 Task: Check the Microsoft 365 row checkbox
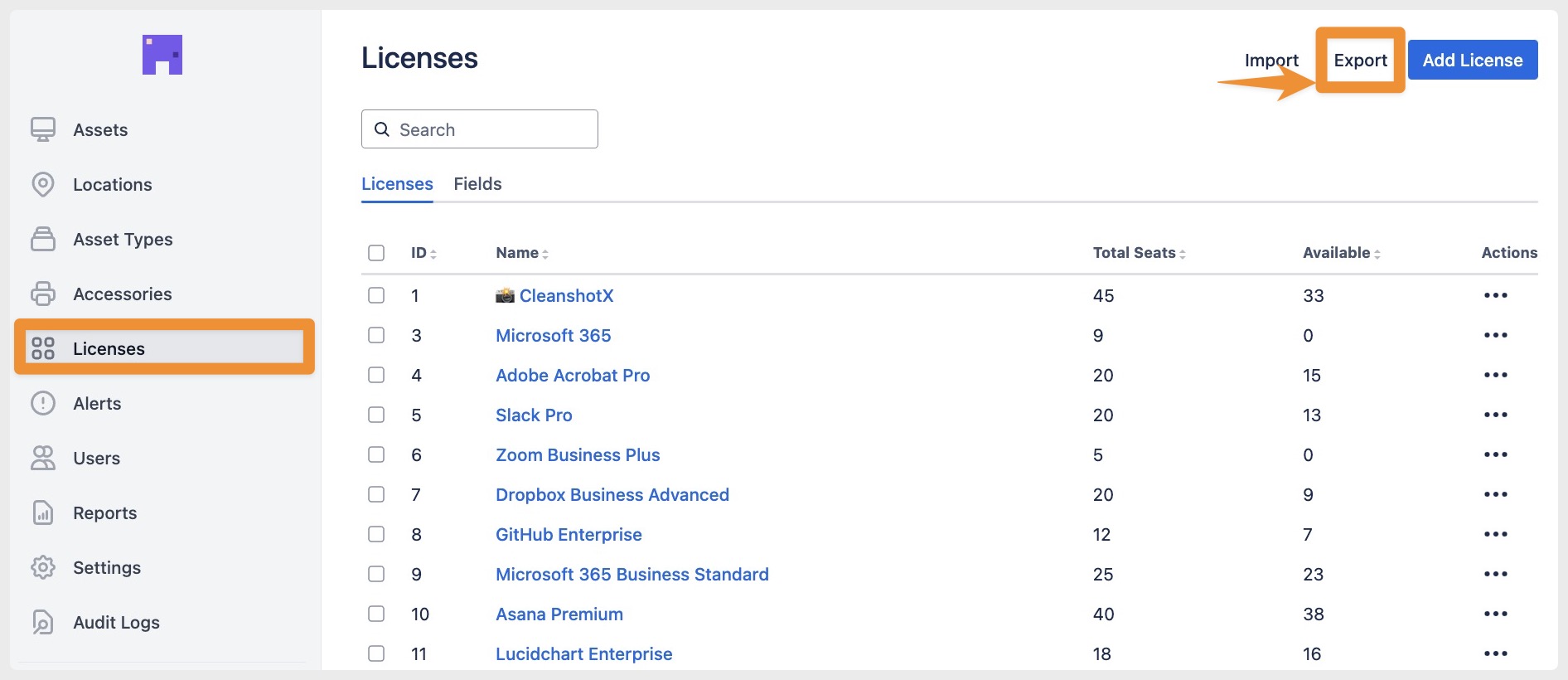376,335
